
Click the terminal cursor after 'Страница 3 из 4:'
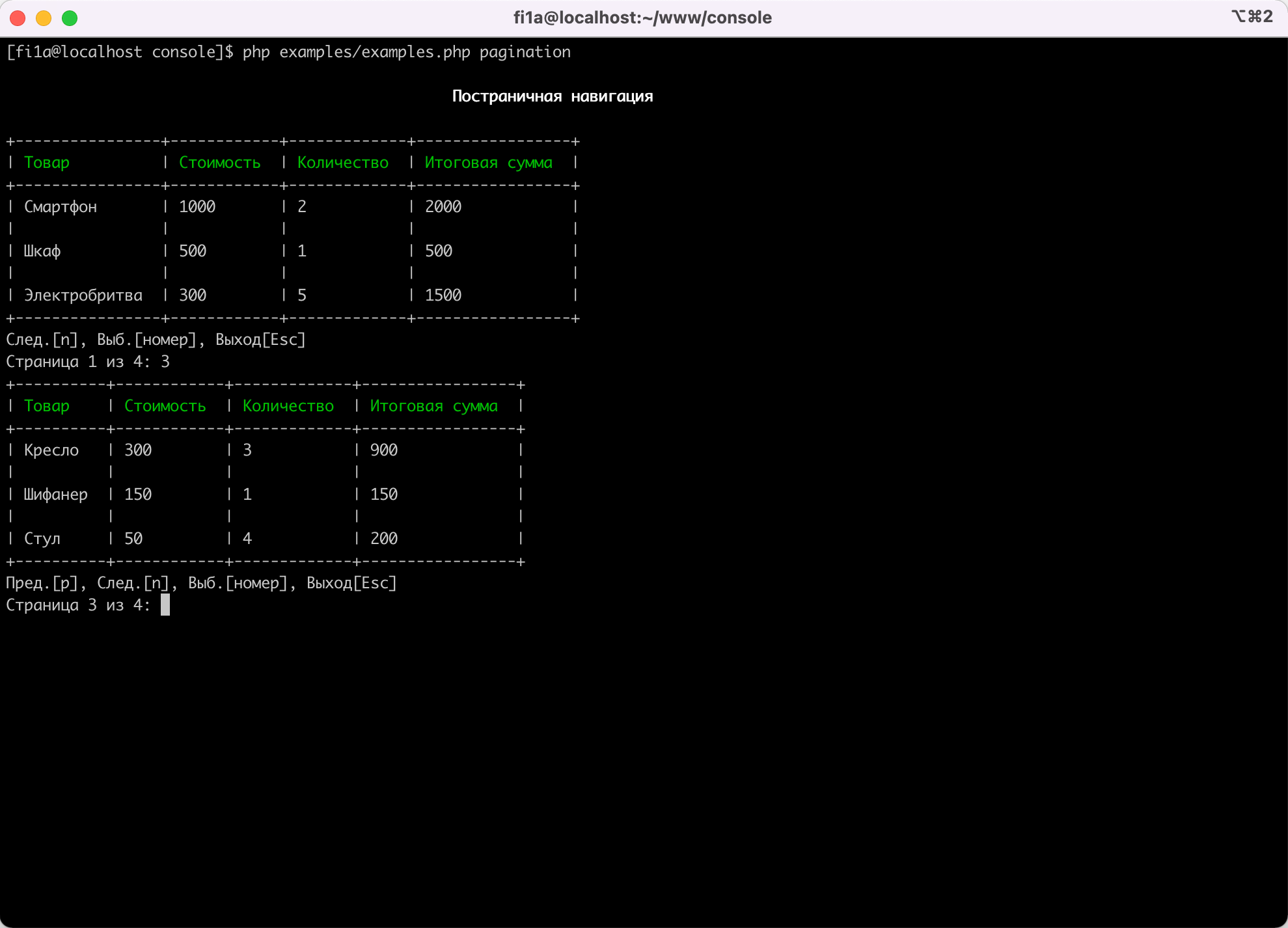pos(165,605)
